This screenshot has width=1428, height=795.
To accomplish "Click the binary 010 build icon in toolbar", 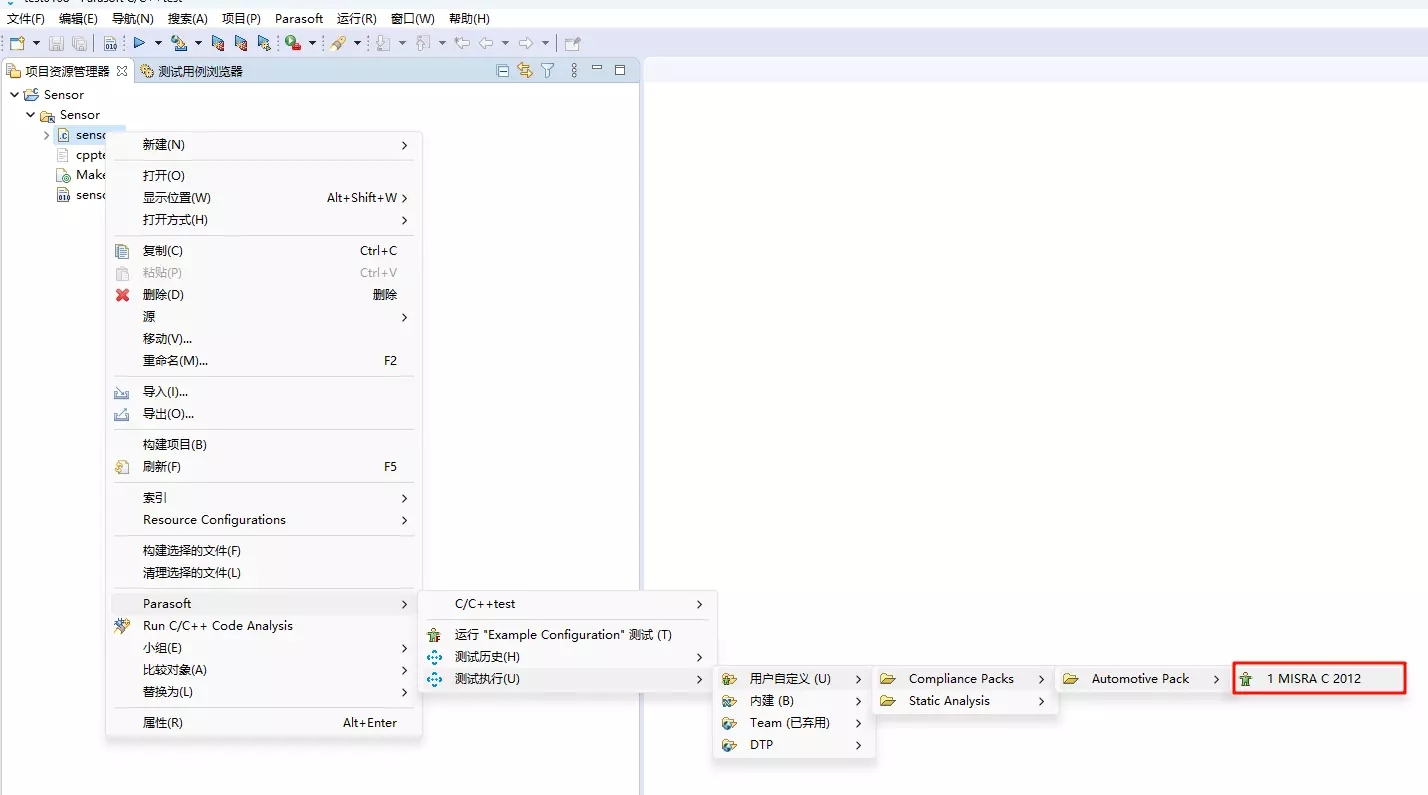I will [110, 43].
